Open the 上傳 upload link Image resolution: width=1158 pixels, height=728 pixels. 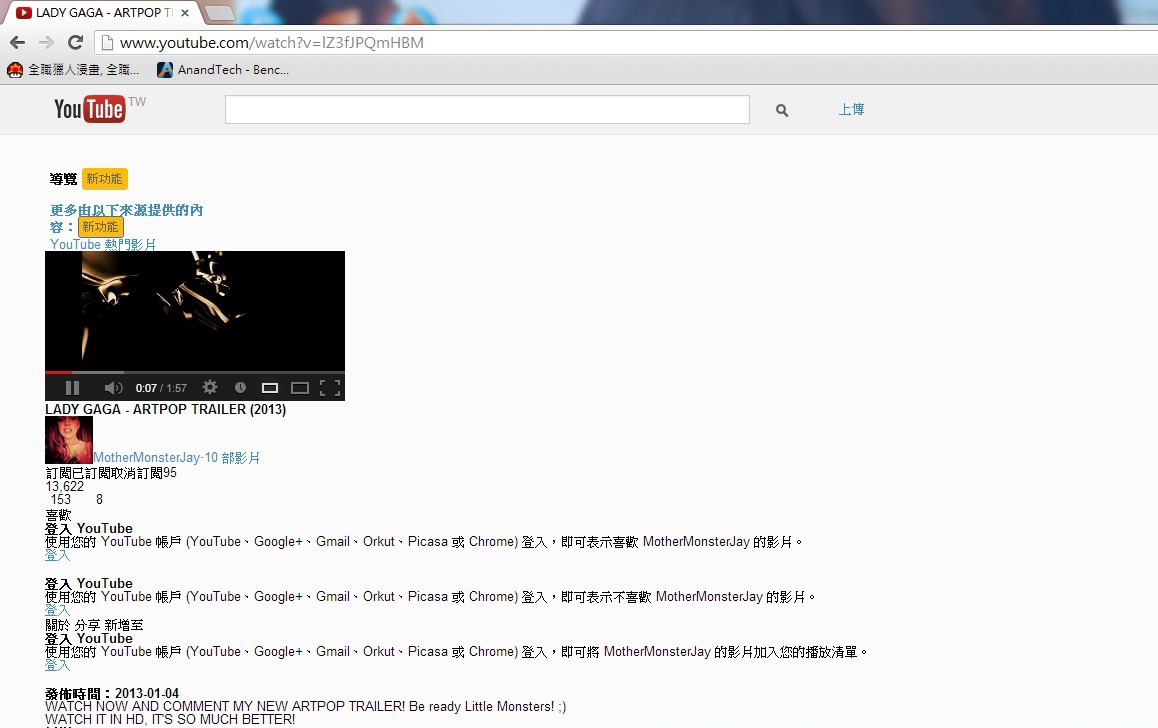(852, 109)
